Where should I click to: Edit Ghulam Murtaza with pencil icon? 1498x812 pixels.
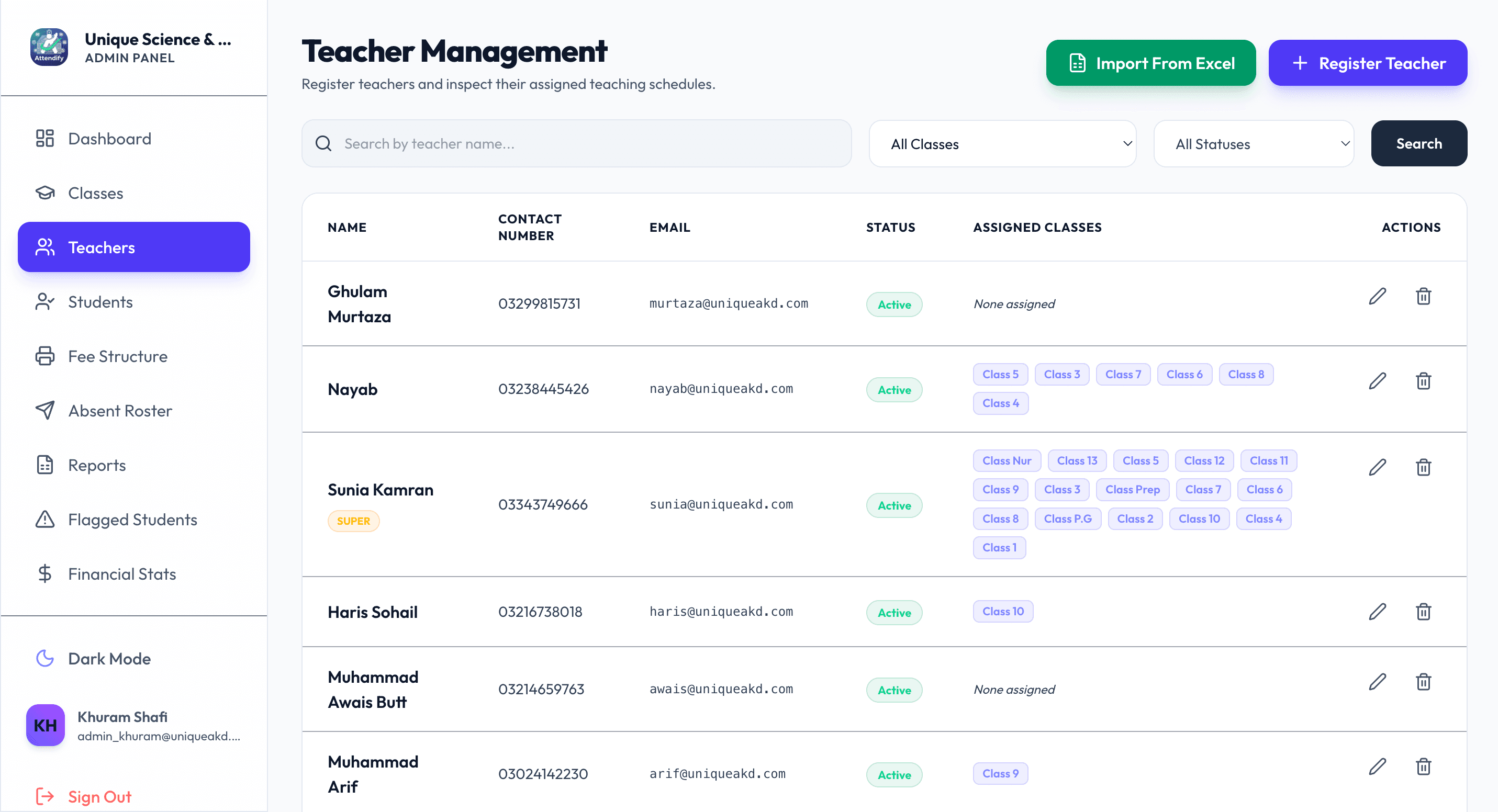pos(1377,296)
